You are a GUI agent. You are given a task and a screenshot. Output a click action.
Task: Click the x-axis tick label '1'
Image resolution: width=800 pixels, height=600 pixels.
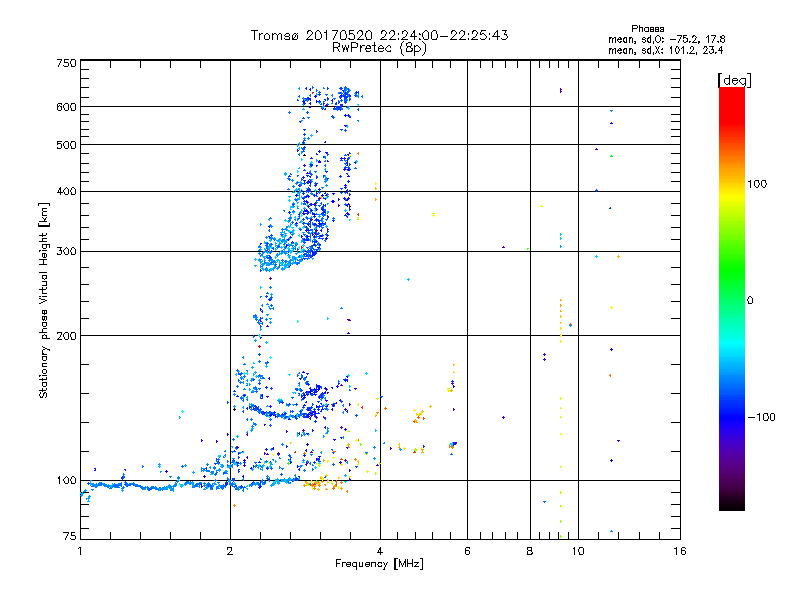(80, 551)
